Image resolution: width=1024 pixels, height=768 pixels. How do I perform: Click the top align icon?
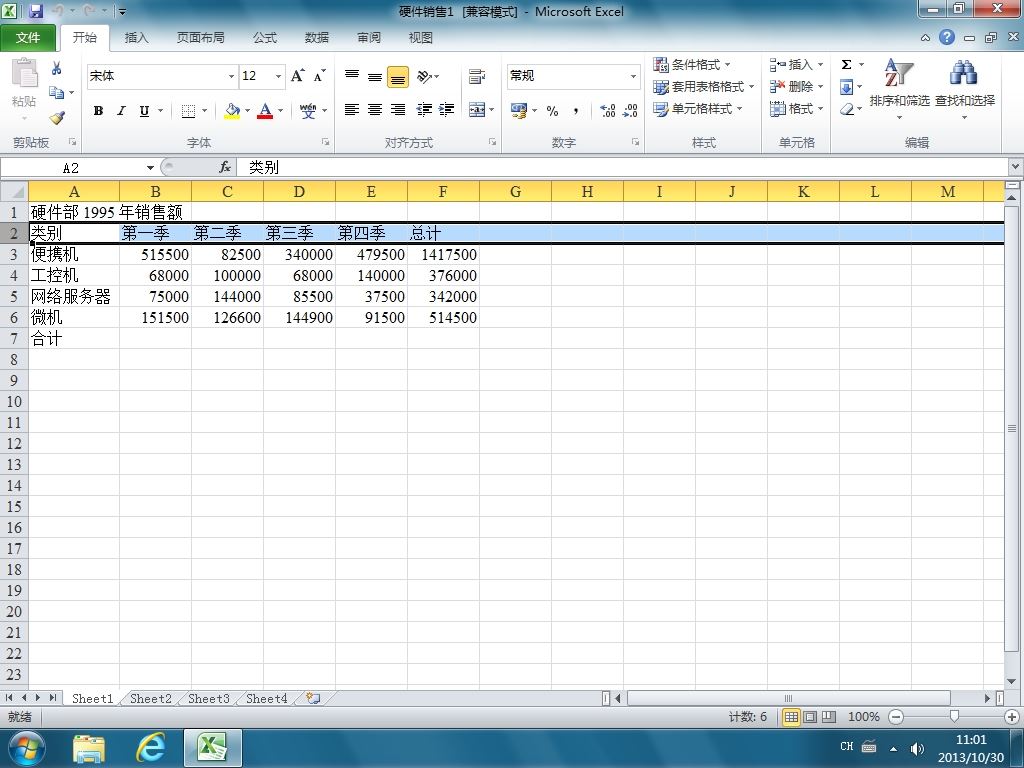(351, 76)
